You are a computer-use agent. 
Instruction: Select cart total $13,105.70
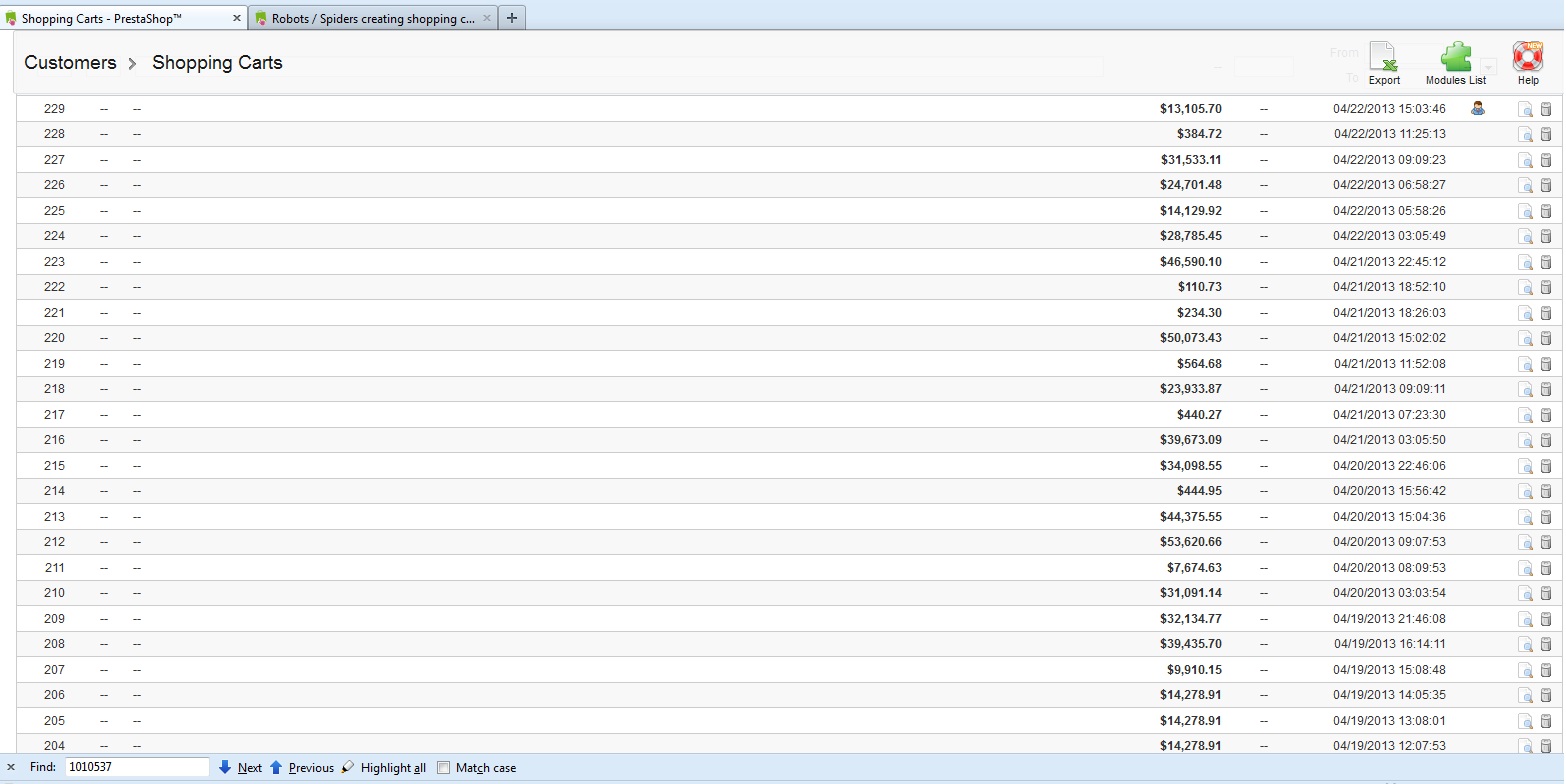click(x=1190, y=108)
